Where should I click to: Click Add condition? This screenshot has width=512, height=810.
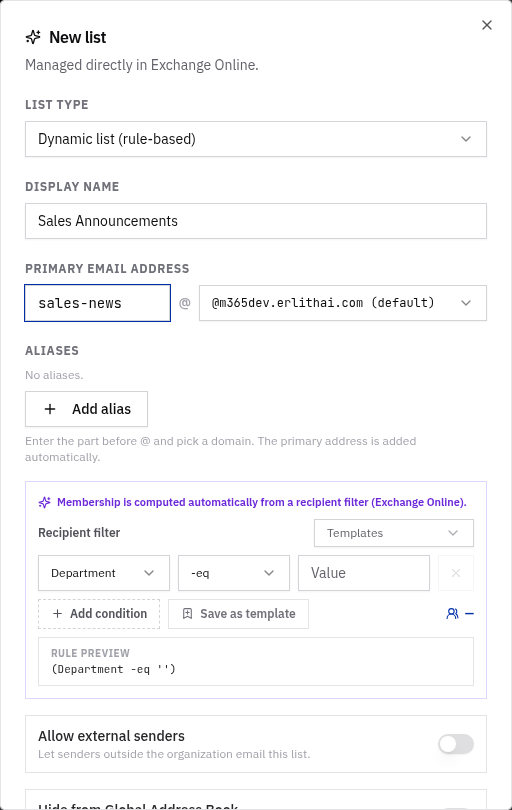pos(99,614)
